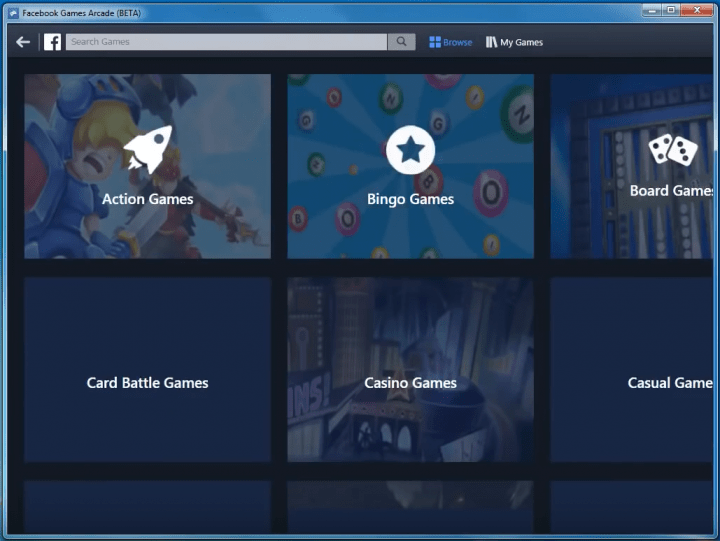
Task: Click the back arrow icon
Action: click(23, 42)
